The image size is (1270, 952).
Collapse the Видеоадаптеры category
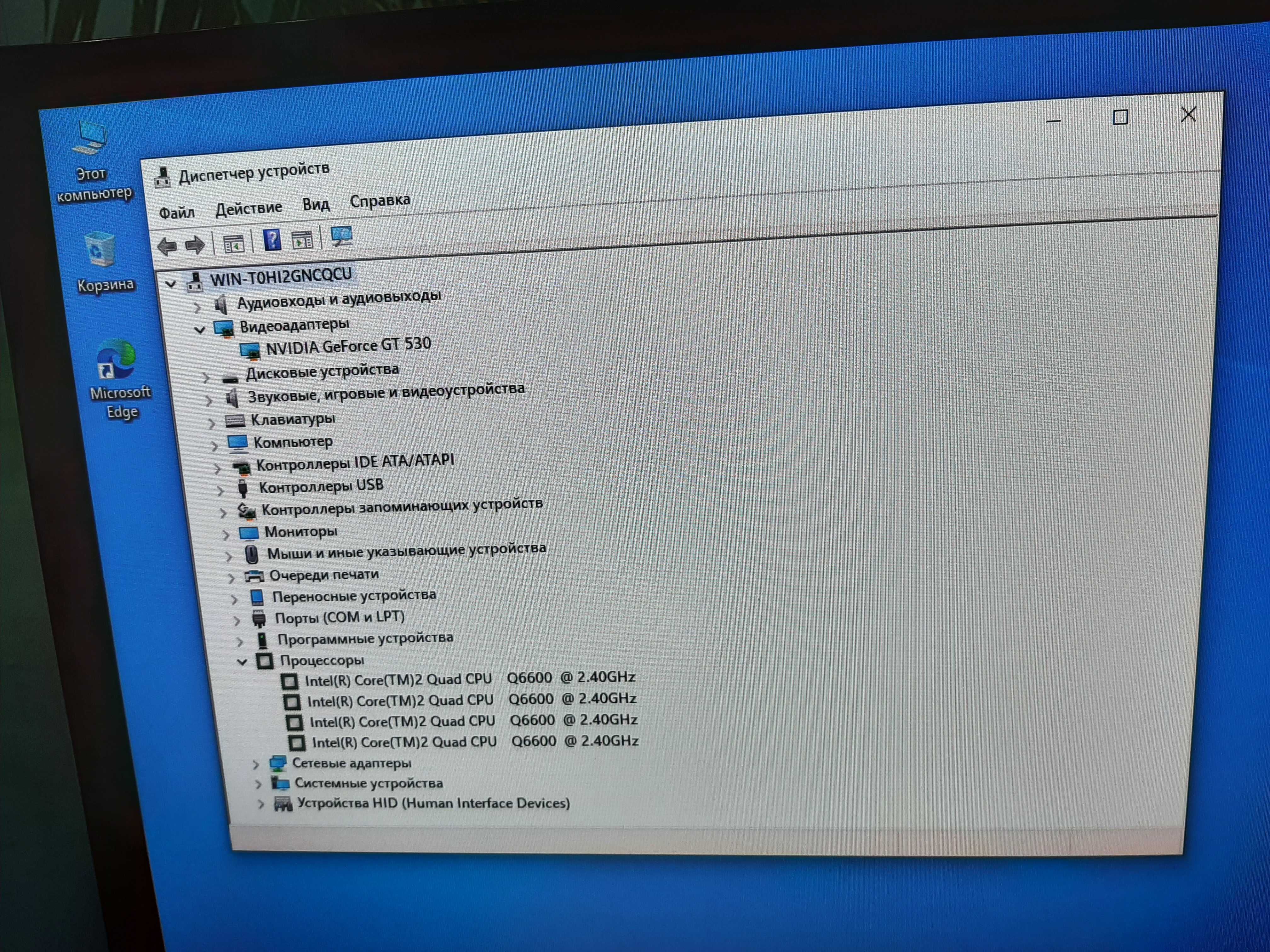pos(199,331)
